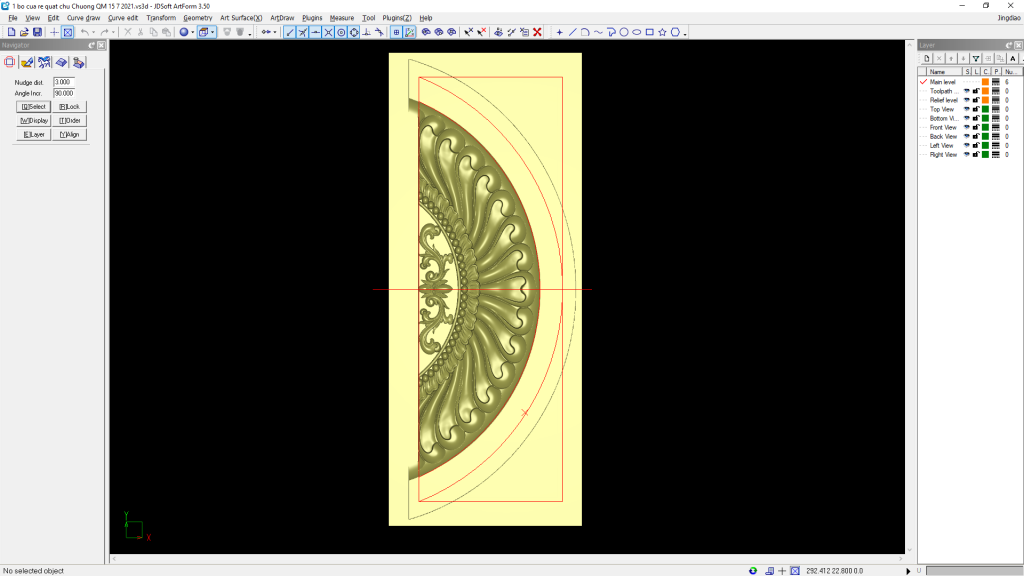Click the Select button in Navigator
The width and height of the screenshot is (1024, 576).
click(33, 106)
